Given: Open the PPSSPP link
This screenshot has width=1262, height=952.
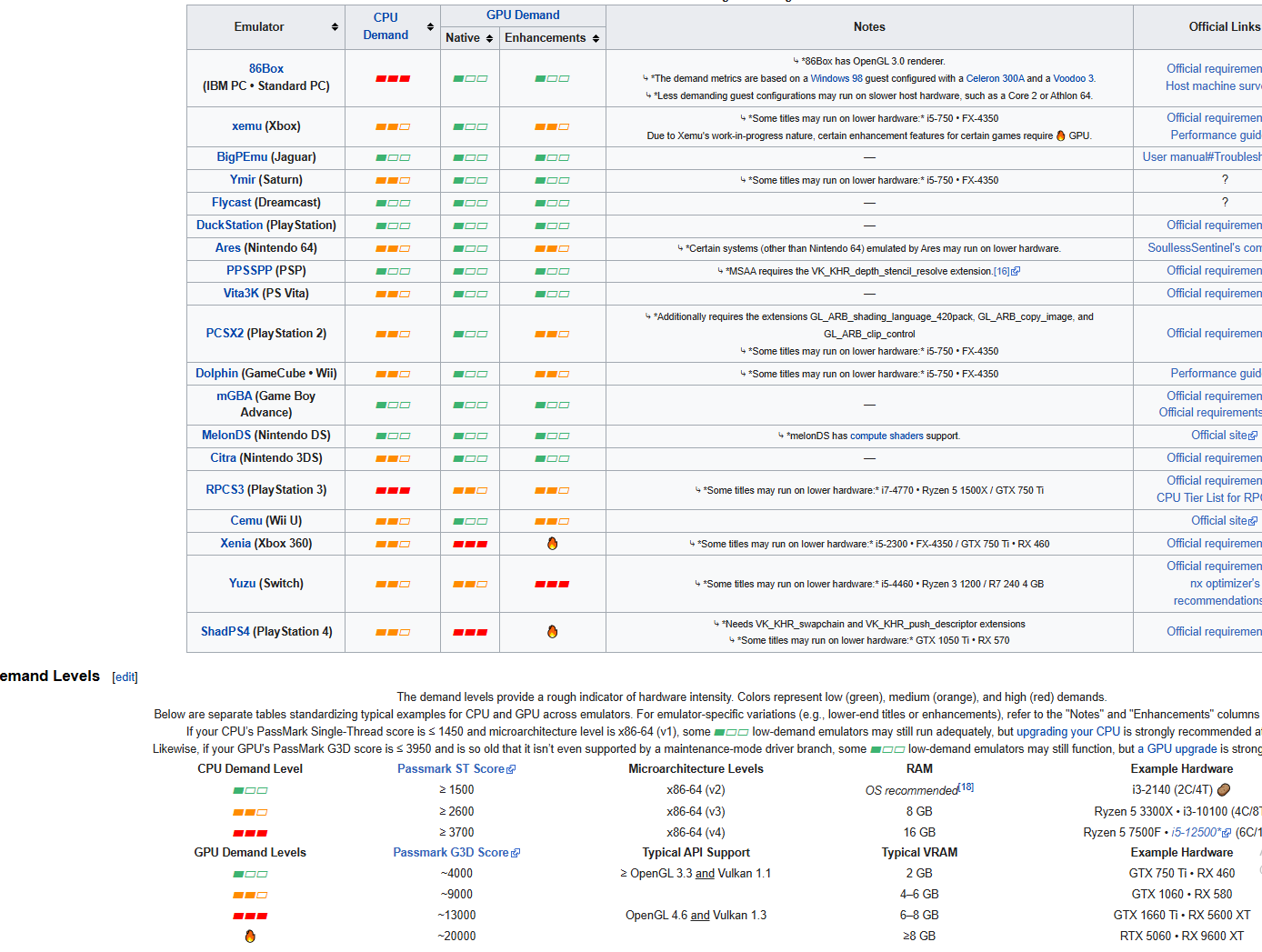Looking at the screenshot, I should tap(249, 271).
